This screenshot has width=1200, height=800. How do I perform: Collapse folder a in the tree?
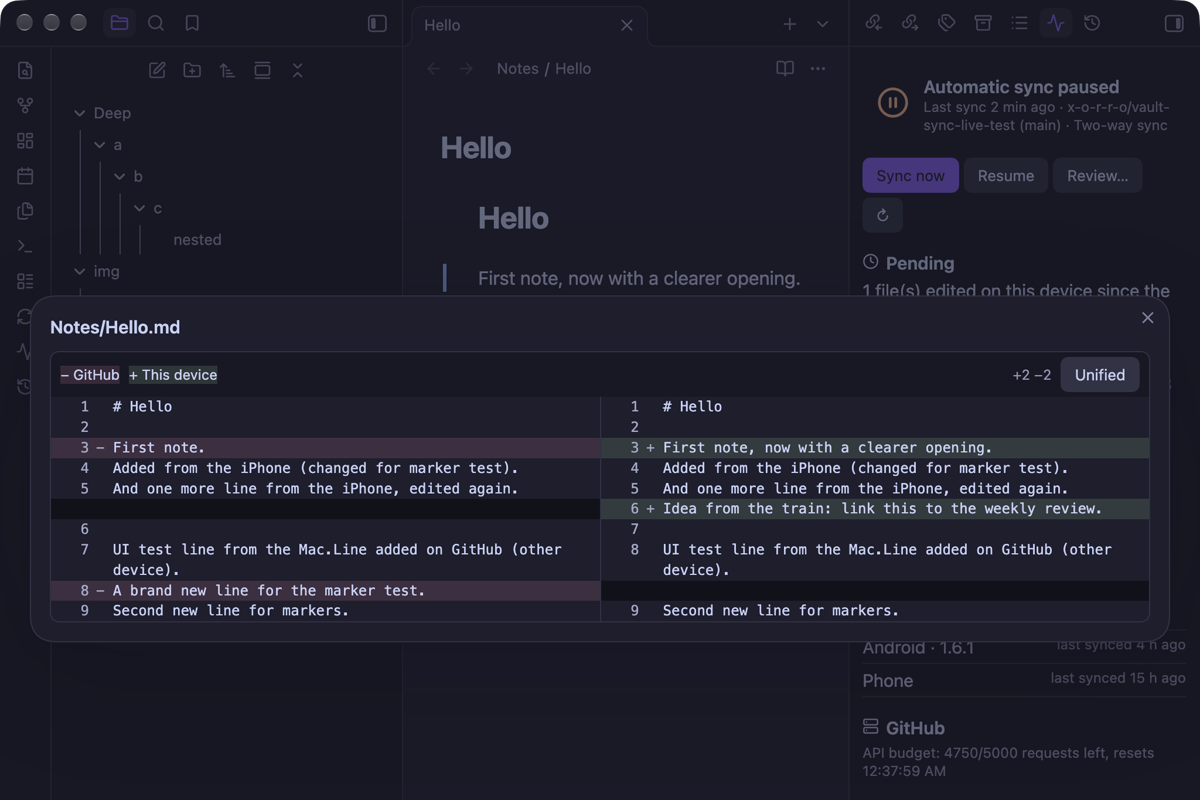coord(99,145)
